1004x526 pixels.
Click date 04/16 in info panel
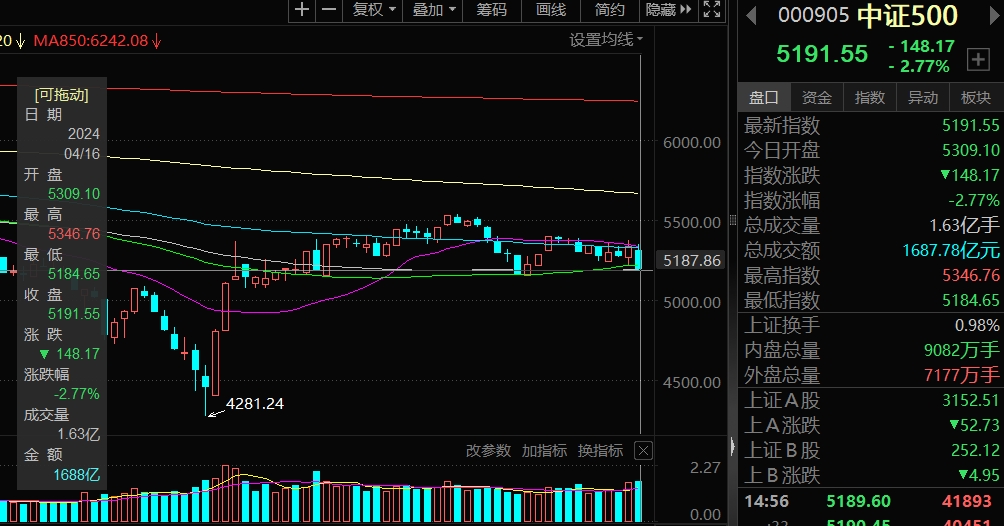[x=82, y=154]
